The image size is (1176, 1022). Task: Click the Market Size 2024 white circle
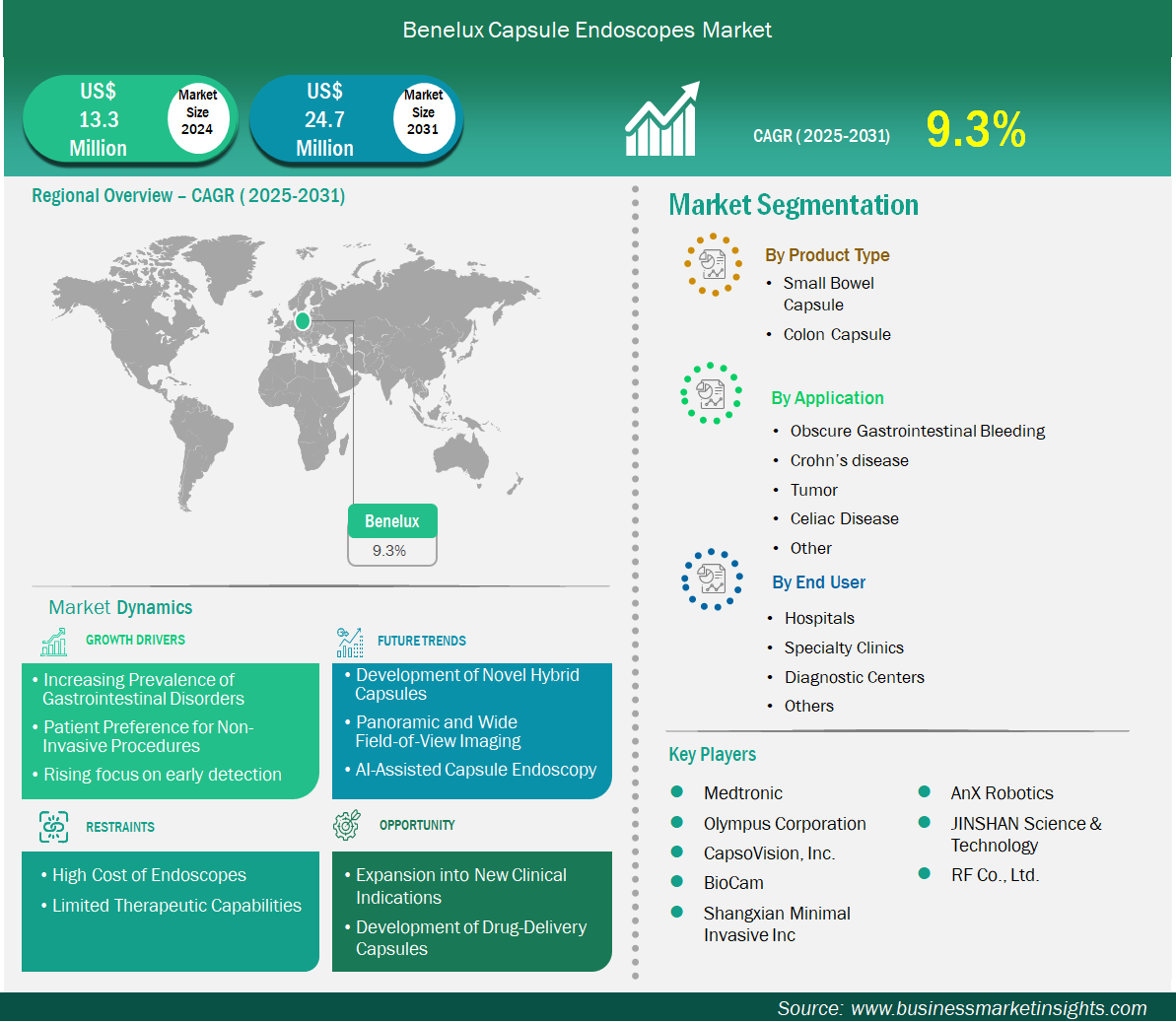pyautogui.click(x=197, y=112)
